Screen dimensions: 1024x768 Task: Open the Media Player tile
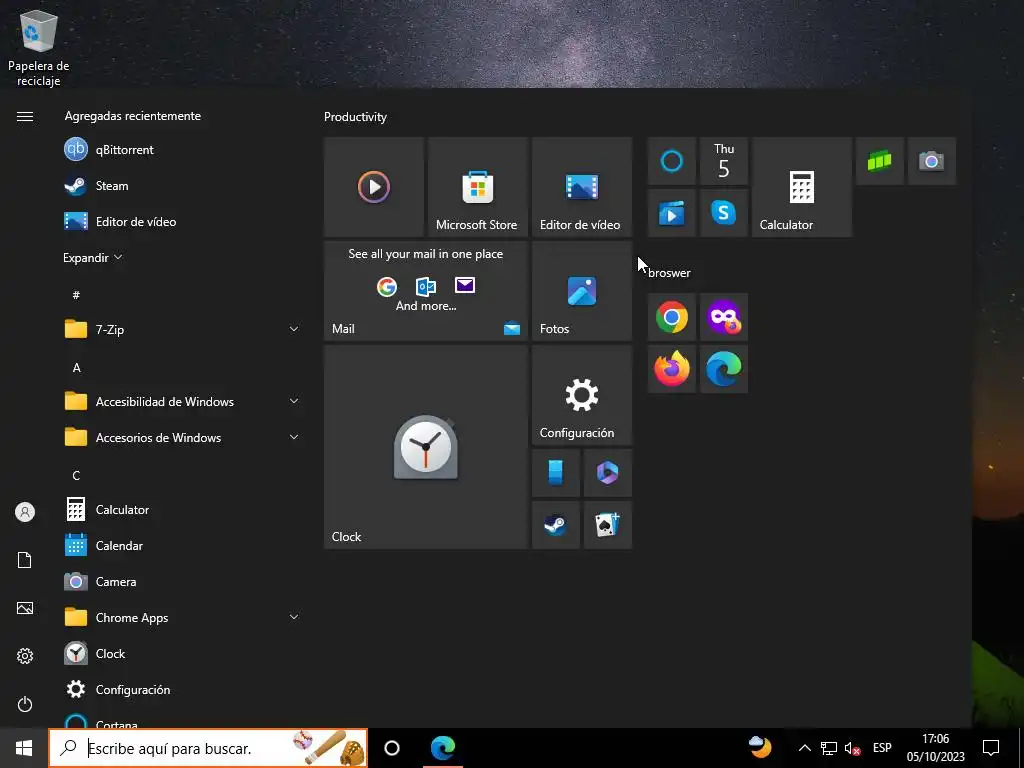(374, 187)
